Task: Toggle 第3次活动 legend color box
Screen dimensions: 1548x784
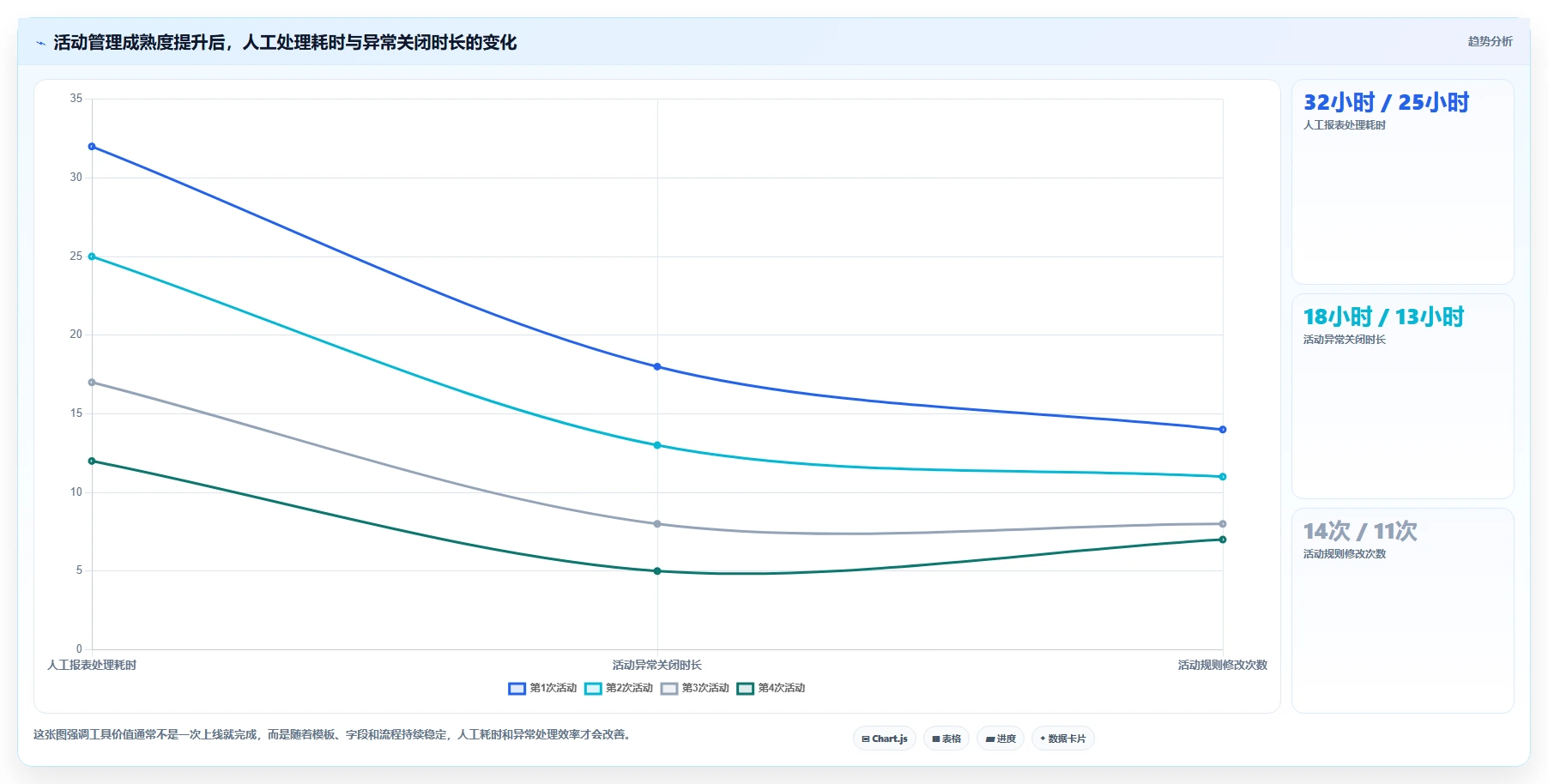Action: [669, 688]
